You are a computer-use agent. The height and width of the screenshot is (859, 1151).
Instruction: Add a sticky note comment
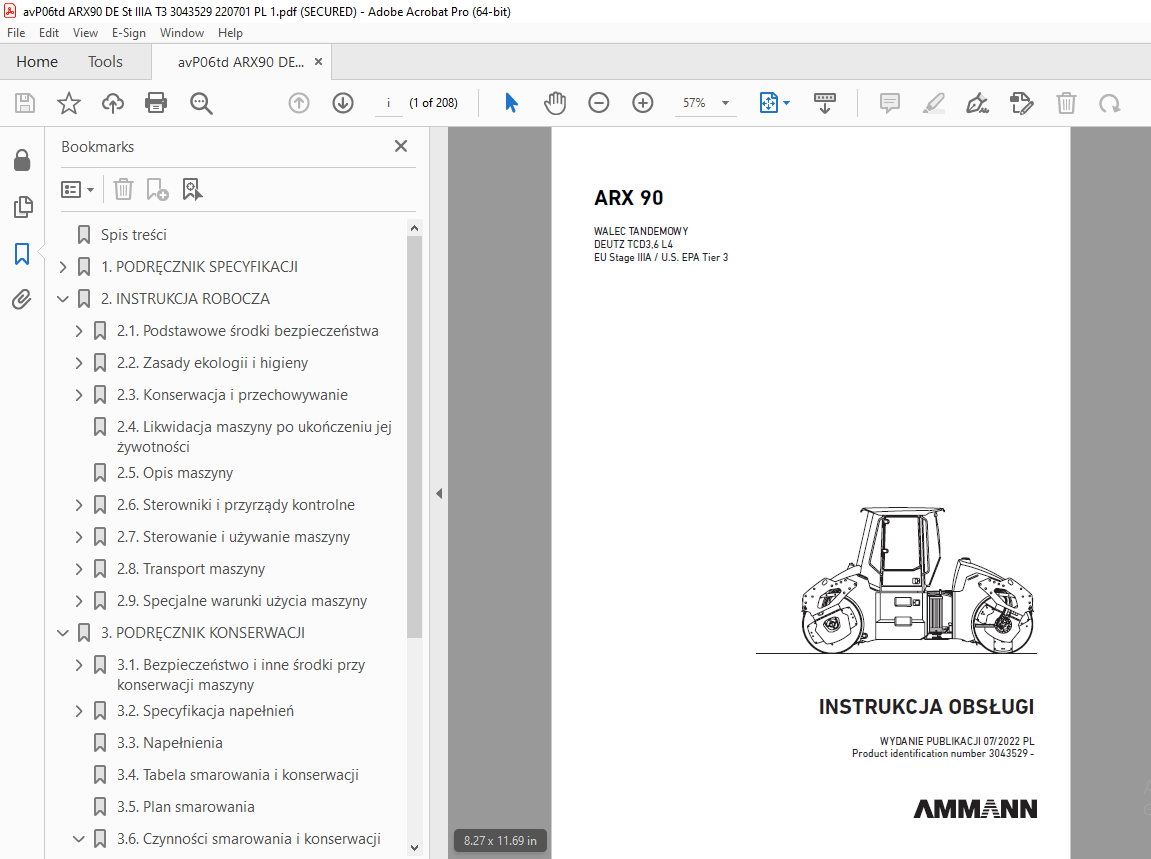click(890, 103)
